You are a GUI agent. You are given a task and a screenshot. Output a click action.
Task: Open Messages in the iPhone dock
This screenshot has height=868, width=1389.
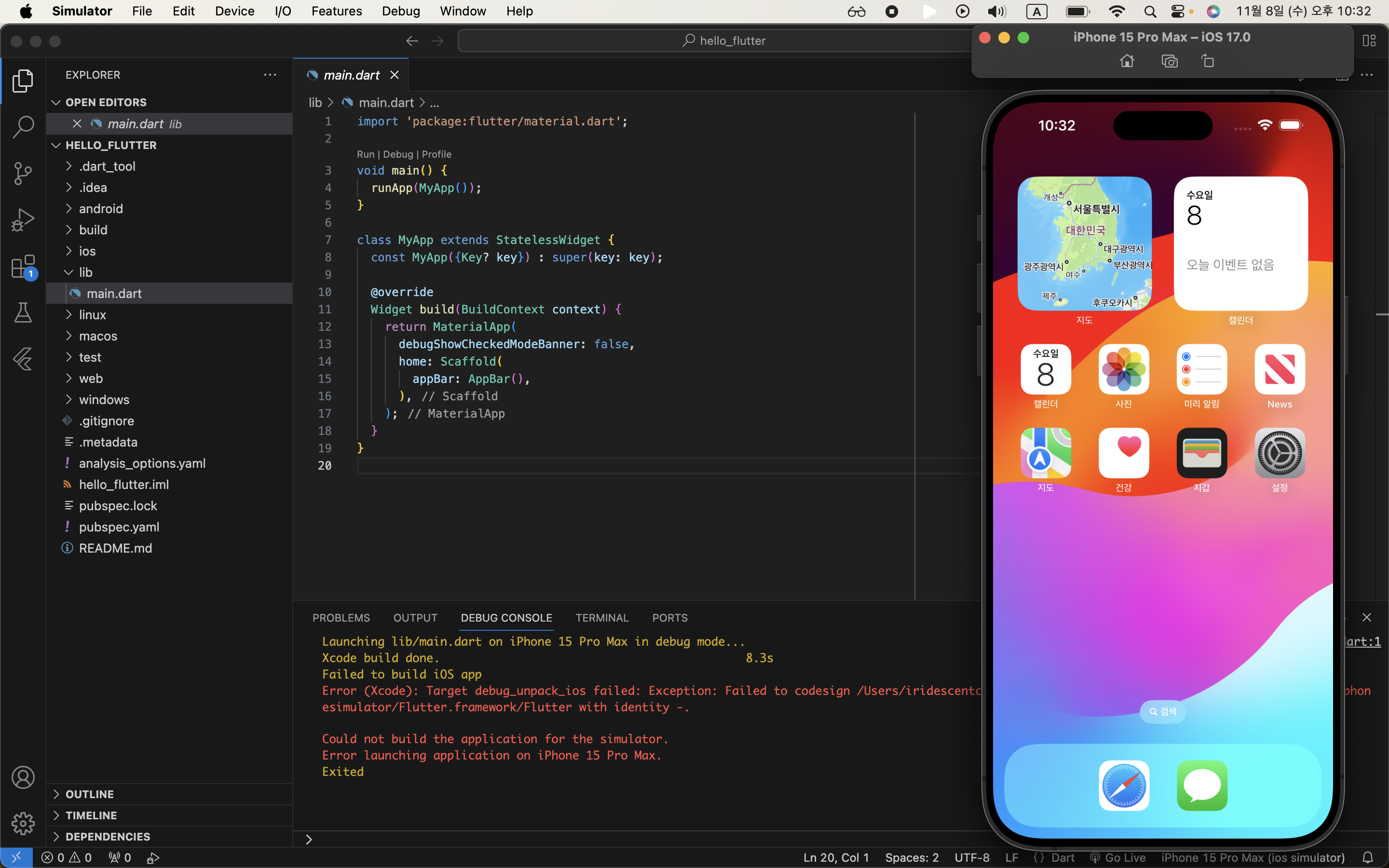coord(1201,786)
